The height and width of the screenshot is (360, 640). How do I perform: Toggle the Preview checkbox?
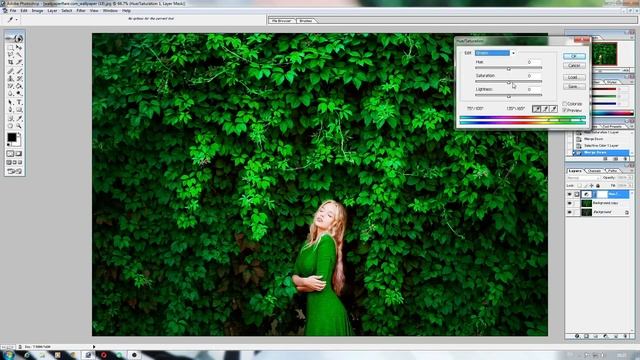565,110
